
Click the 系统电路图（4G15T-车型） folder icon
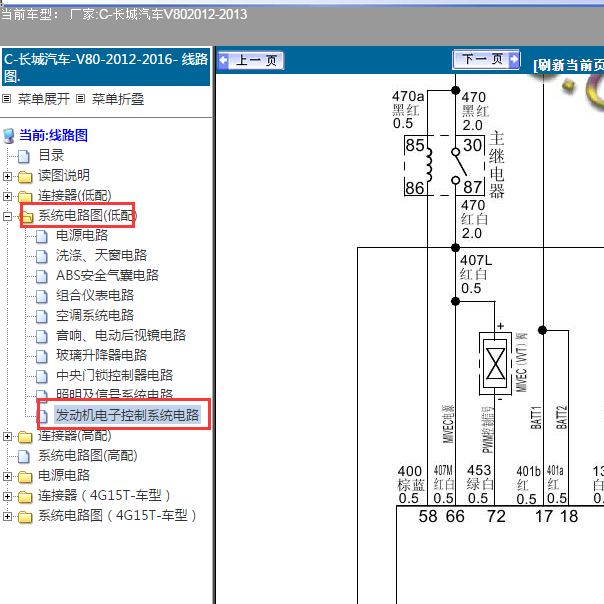[25, 517]
